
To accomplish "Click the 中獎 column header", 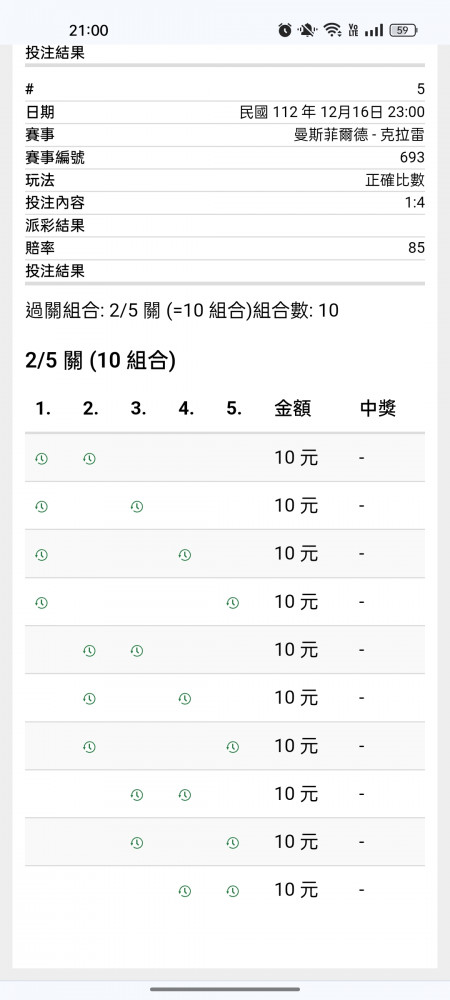I will pyautogui.click(x=378, y=409).
